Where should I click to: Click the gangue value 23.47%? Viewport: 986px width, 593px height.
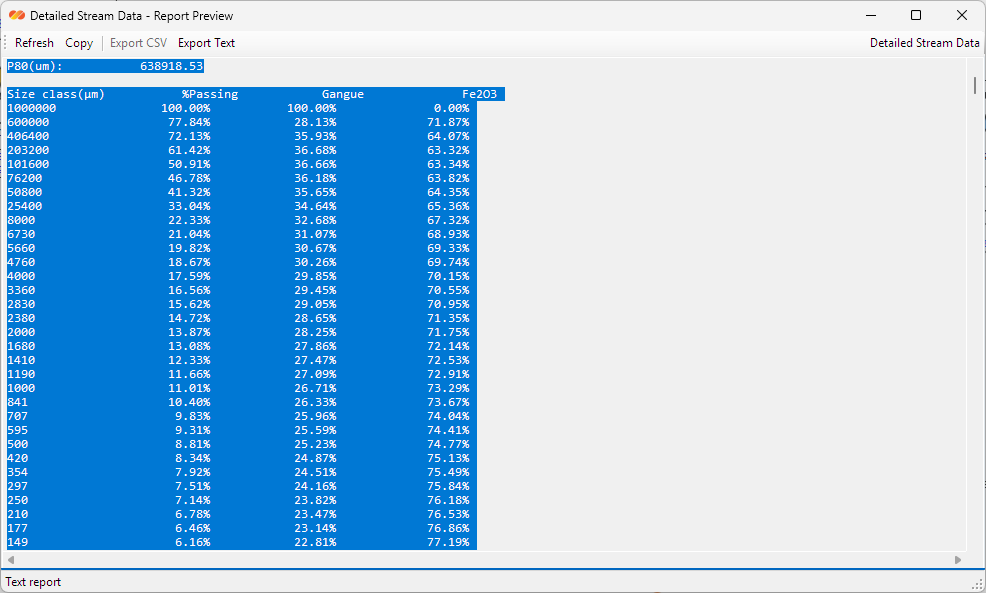click(315, 514)
